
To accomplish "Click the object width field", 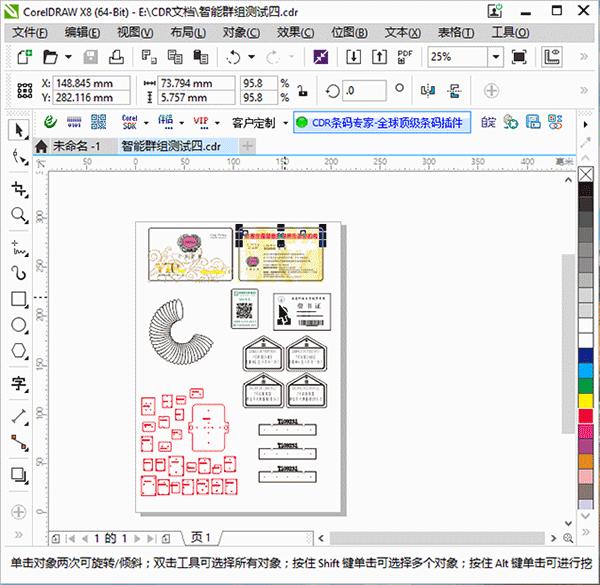I will coord(196,83).
